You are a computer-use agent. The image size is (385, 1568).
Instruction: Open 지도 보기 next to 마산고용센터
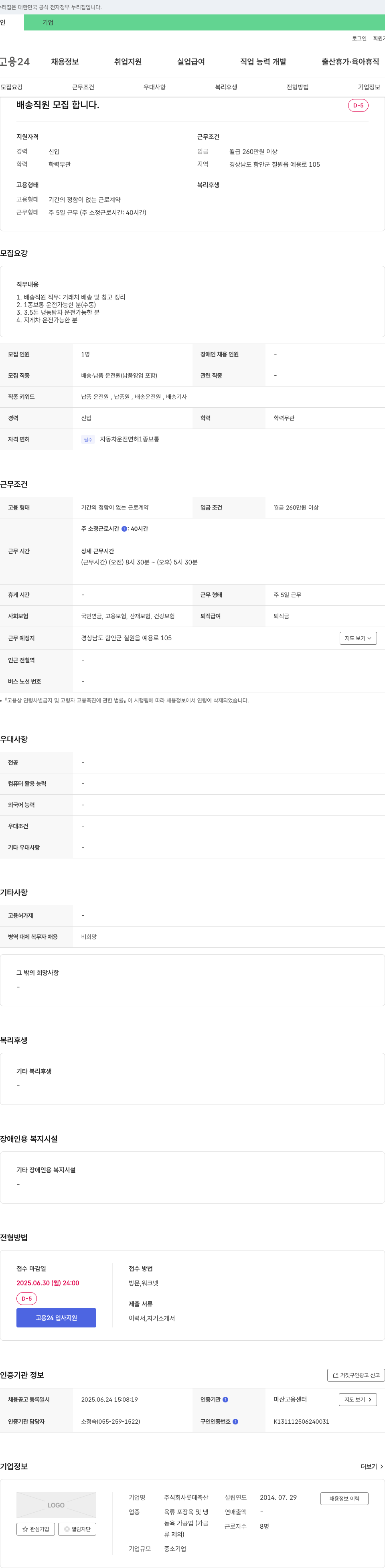pos(358,1399)
